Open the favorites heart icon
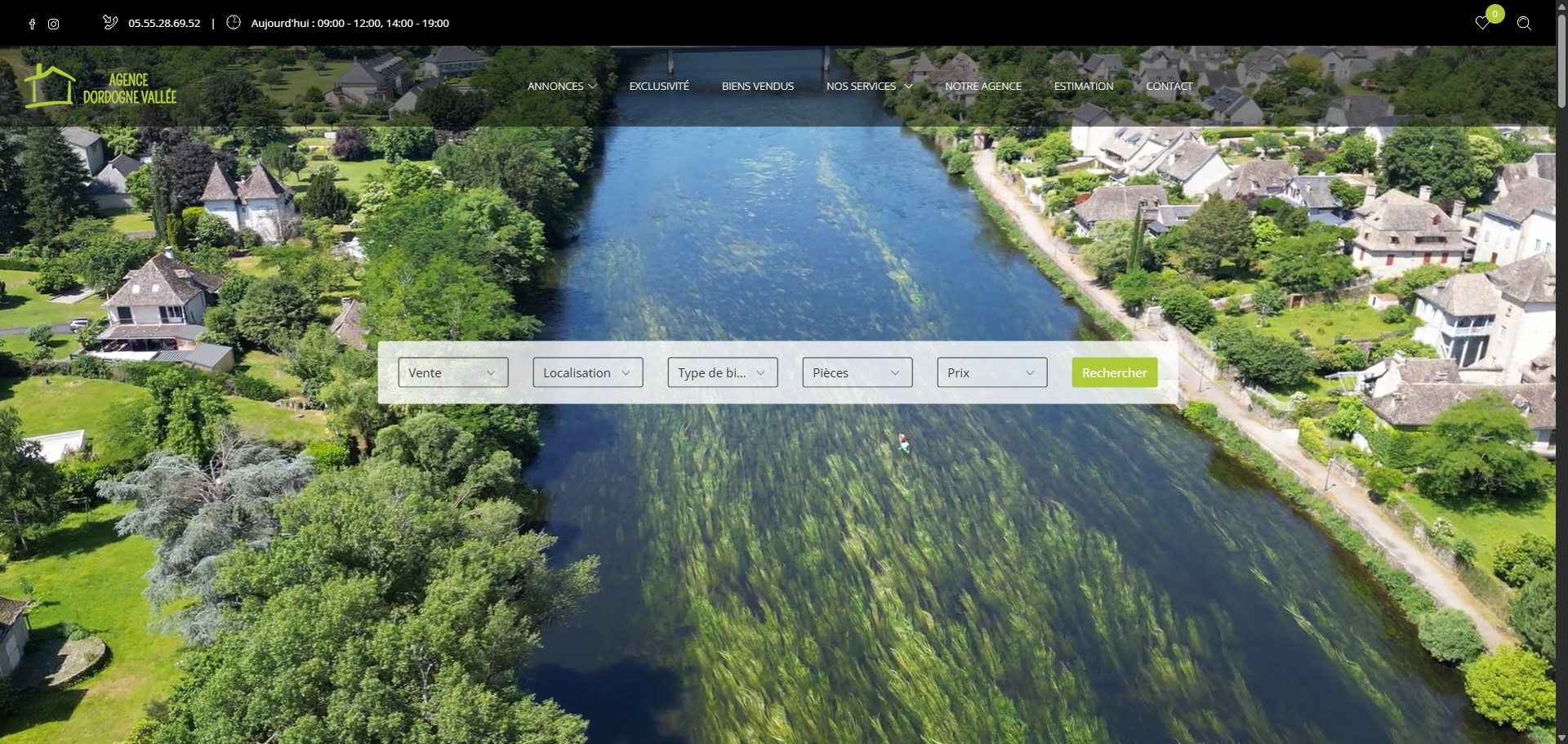 1482,23
